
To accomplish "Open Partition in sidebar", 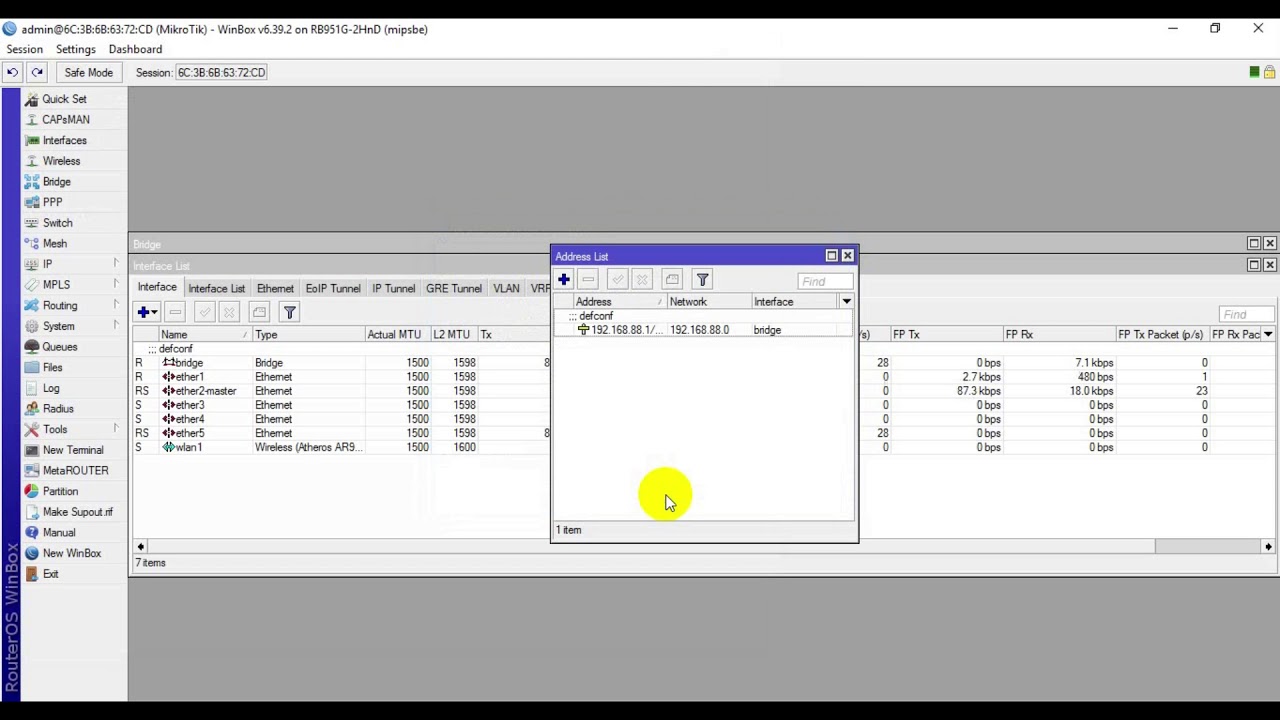I will coord(60,492).
